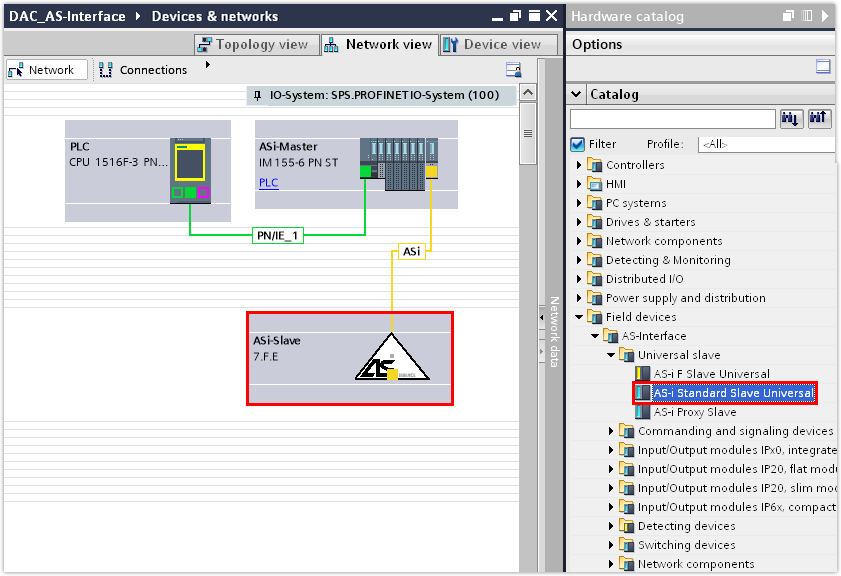Expand Commanding and signaling devices folder
The width and height of the screenshot is (841, 576).
coord(611,431)
